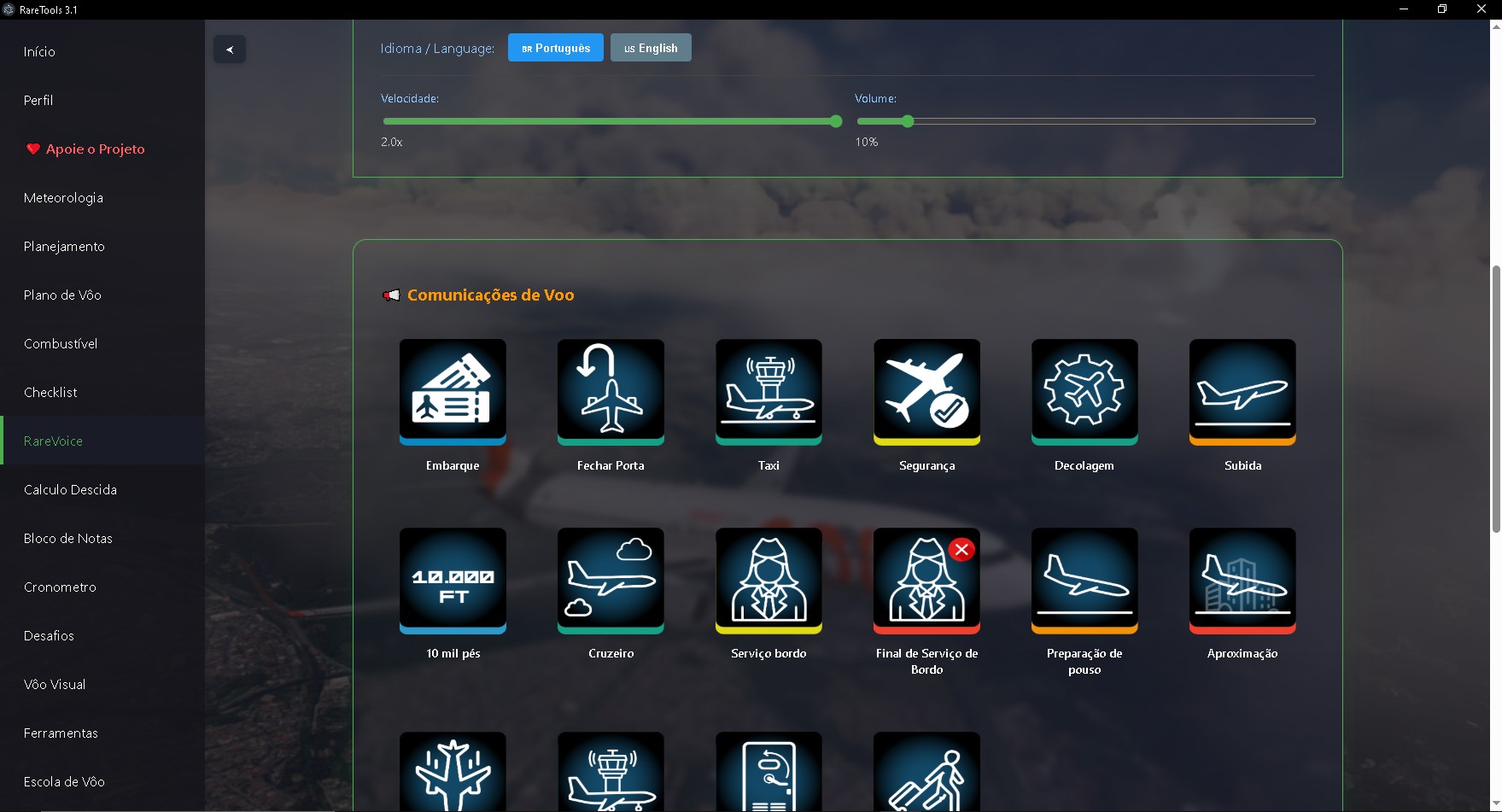Click the Fechar Porta icon
This screenshot has height=812, width=1502.
coord(611,391)
